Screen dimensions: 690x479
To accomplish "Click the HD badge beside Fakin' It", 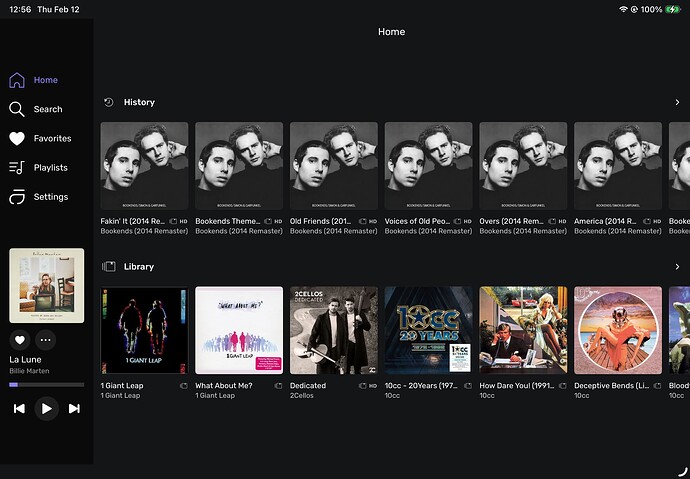I will pyautogui.click(x=184, y=221).
